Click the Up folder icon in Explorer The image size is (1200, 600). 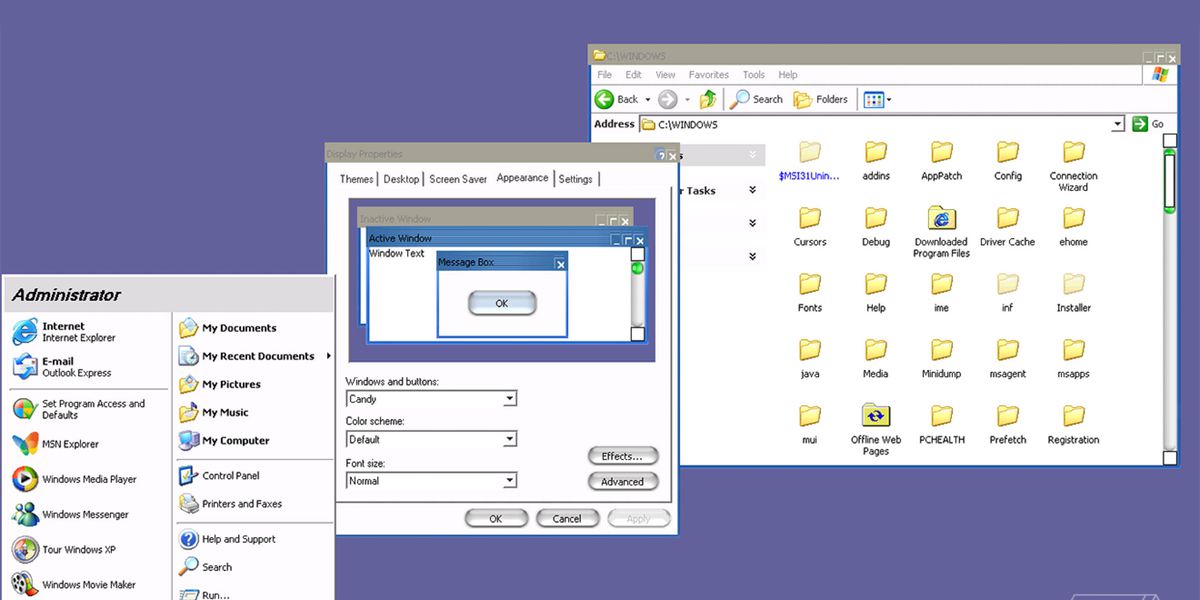point(708,99)
